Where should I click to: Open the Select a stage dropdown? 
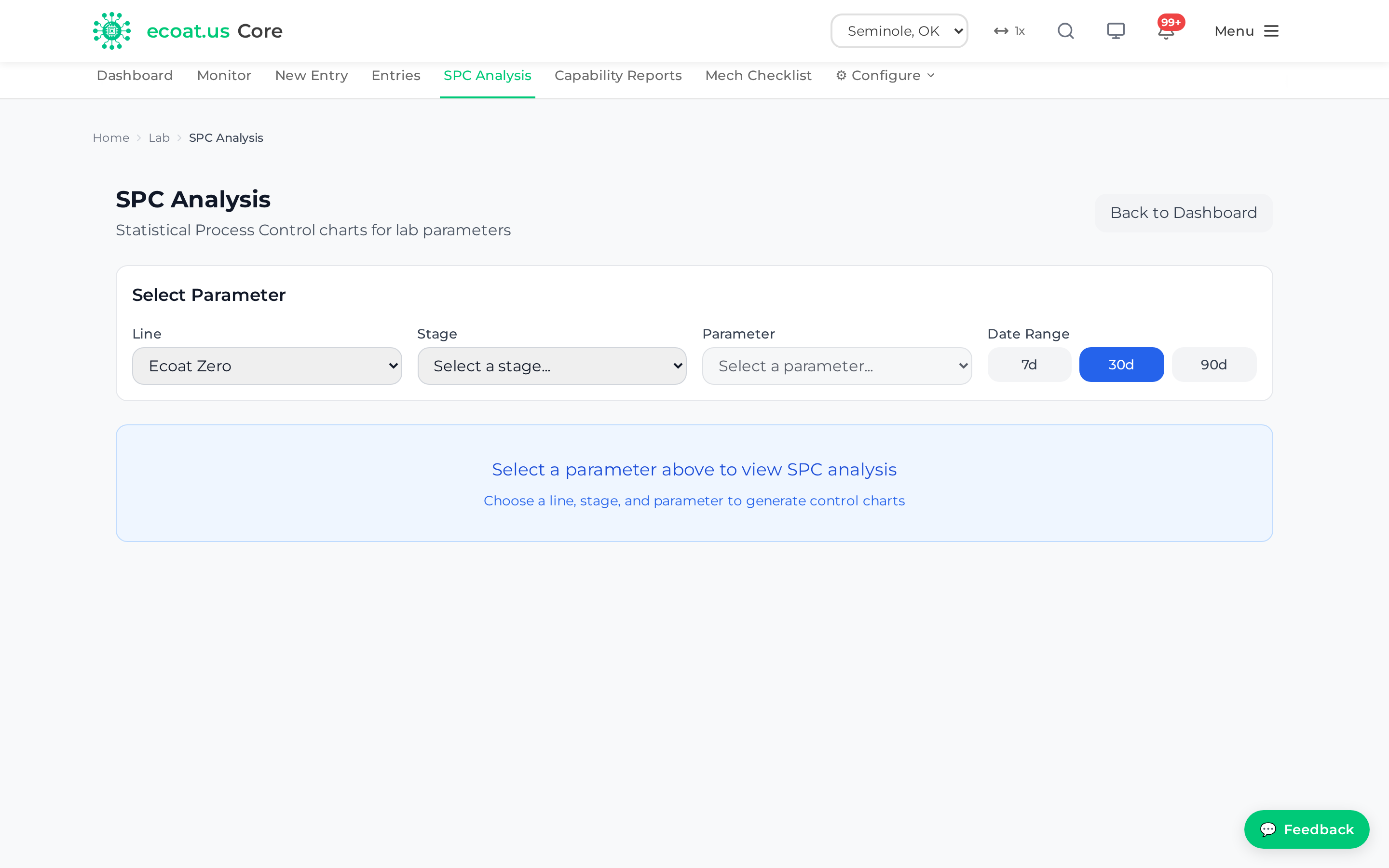552,366
